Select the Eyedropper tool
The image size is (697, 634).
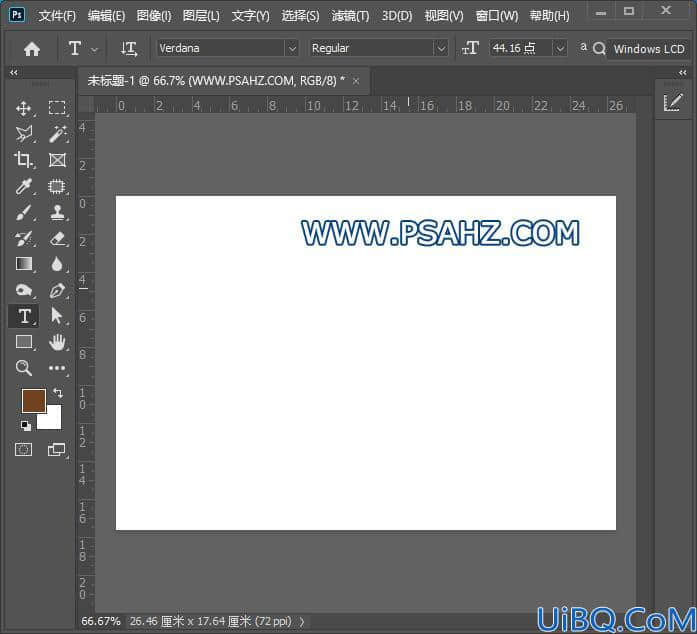pyautogui.click(x=24, y=186)
